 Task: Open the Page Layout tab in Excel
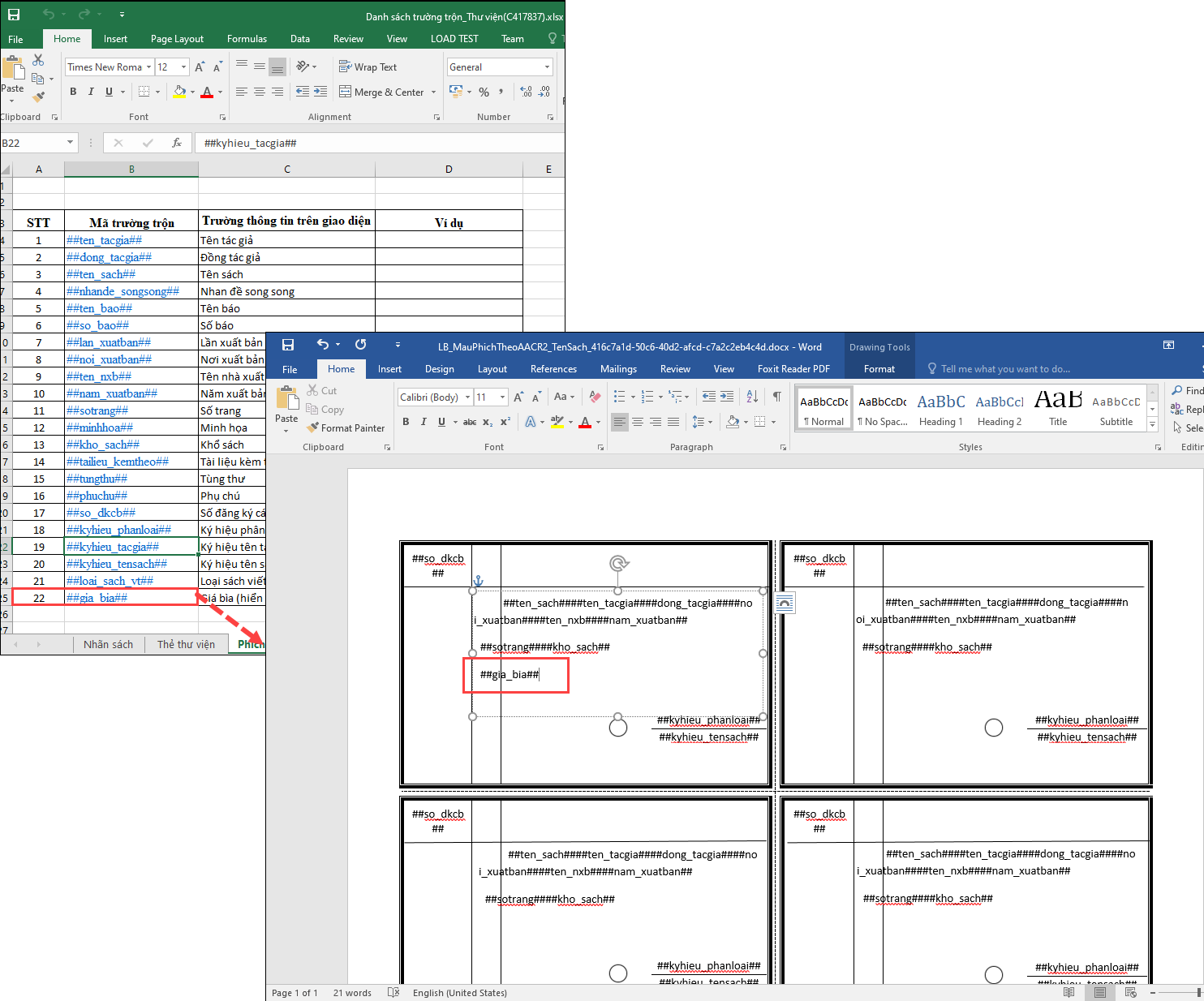coord(177,39)
